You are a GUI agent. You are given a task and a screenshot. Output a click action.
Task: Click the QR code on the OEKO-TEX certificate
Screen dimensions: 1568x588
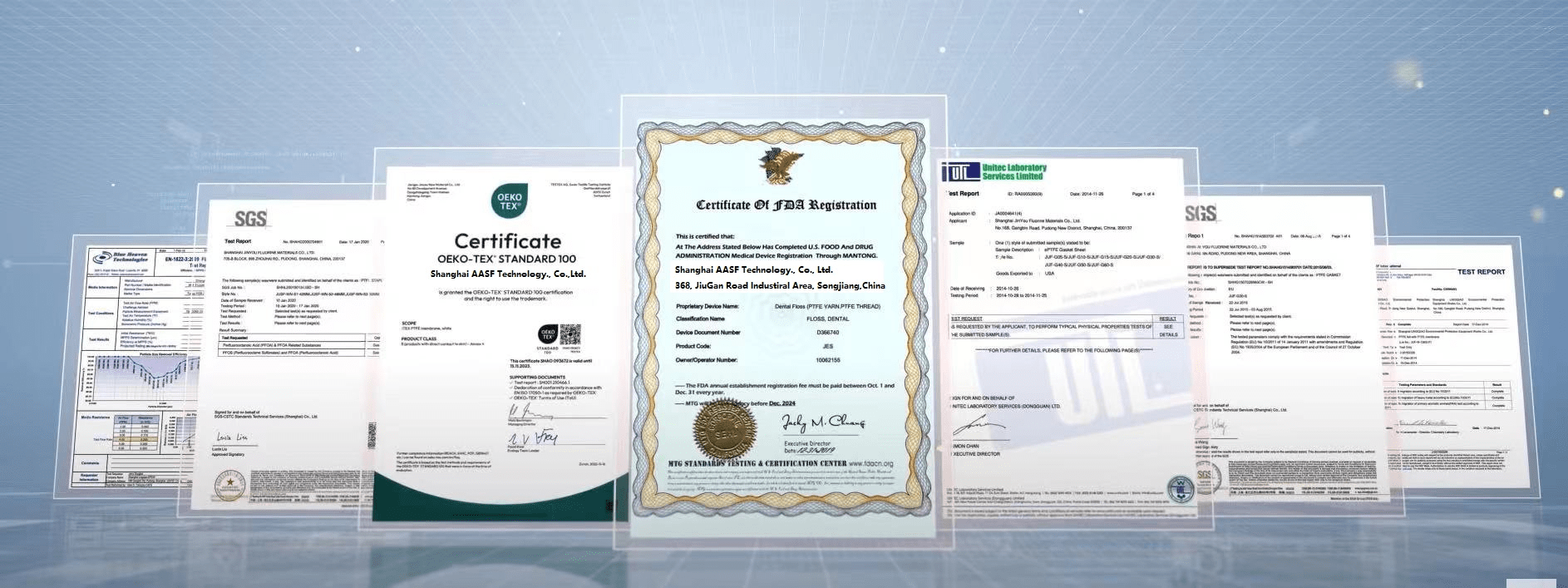pos(570,334)
